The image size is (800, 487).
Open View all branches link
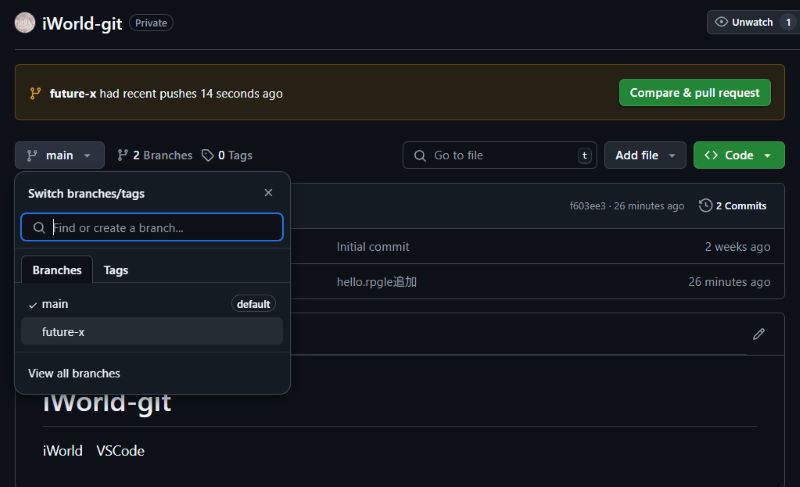tap(74, 373)
